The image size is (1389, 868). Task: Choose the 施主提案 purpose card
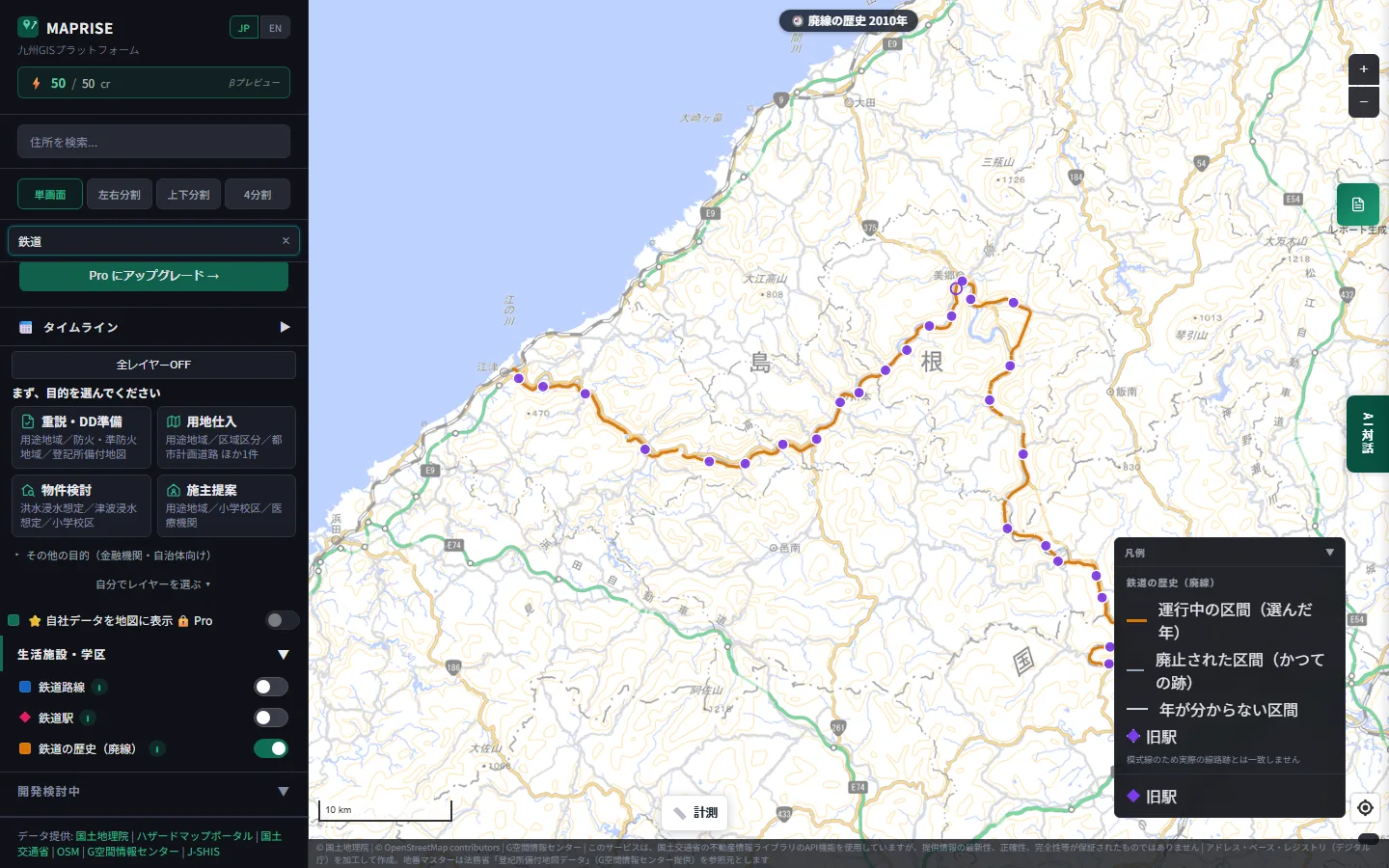point(227,505)
